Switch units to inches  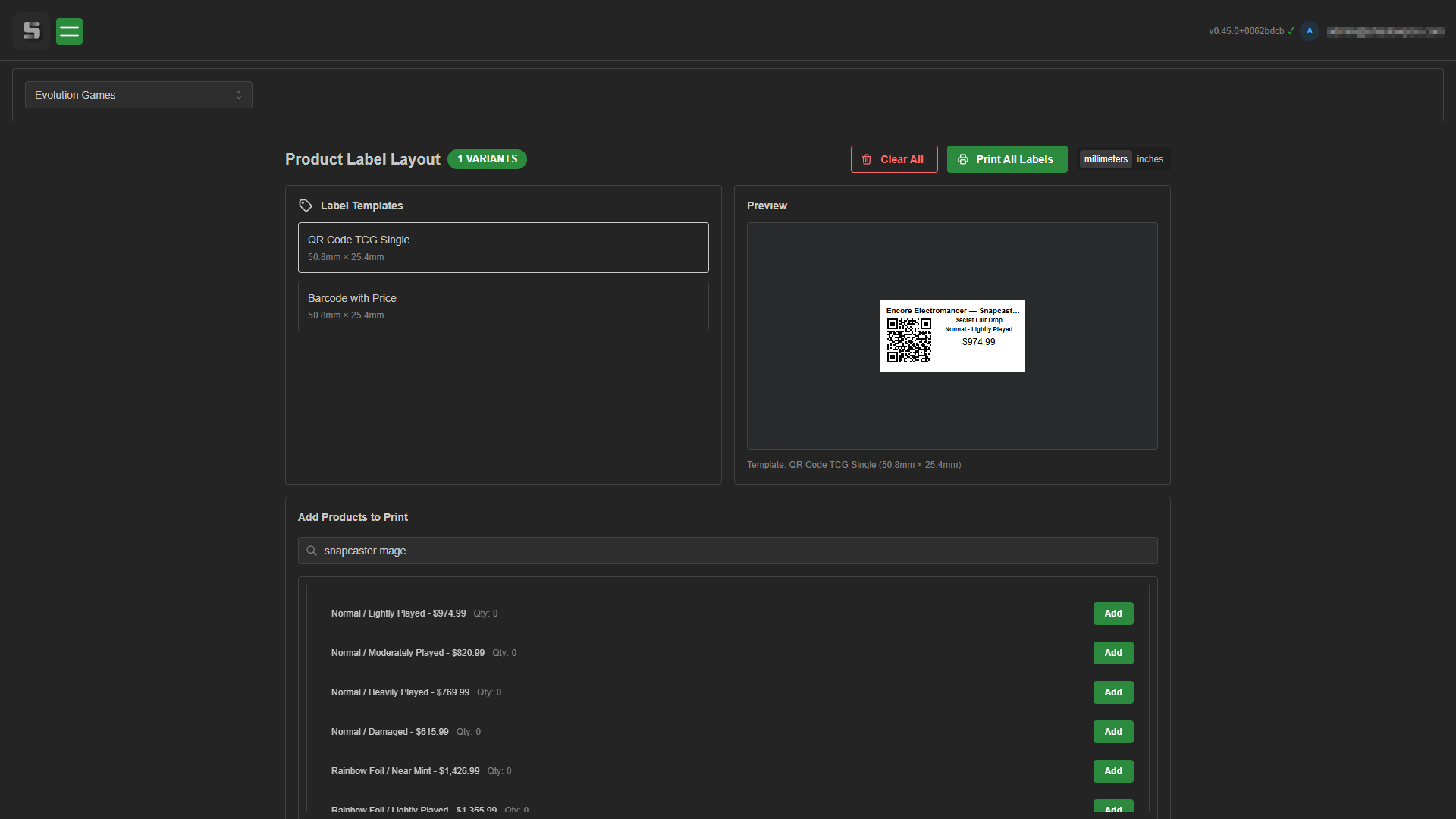click(1150, 159)
